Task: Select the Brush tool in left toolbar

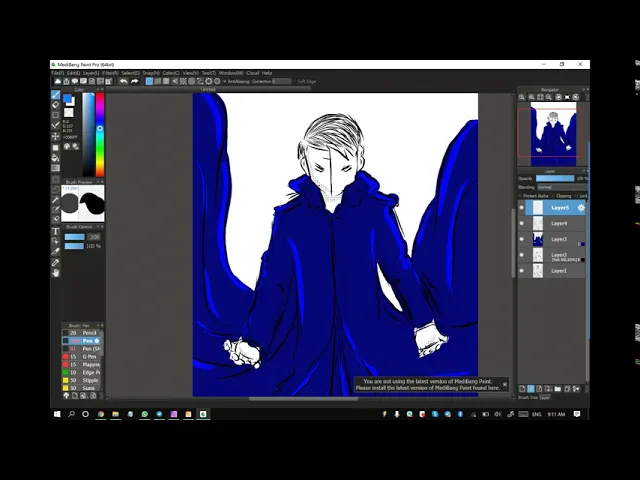Action: point(56,95)
